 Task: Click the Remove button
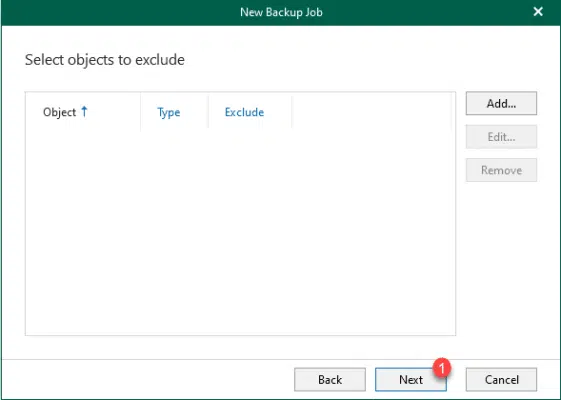click(501, 170)
